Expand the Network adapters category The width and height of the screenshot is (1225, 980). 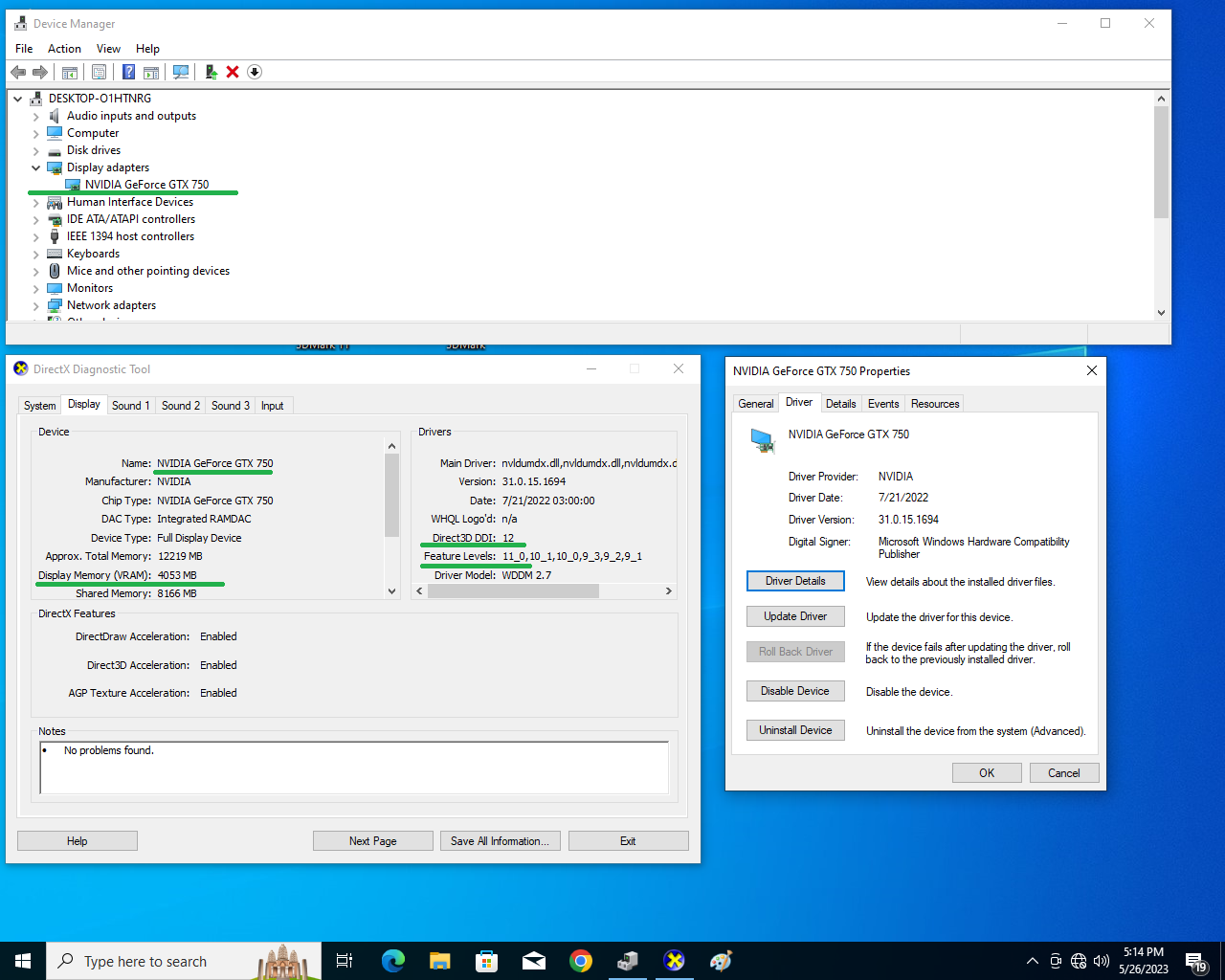click(36, 305)
